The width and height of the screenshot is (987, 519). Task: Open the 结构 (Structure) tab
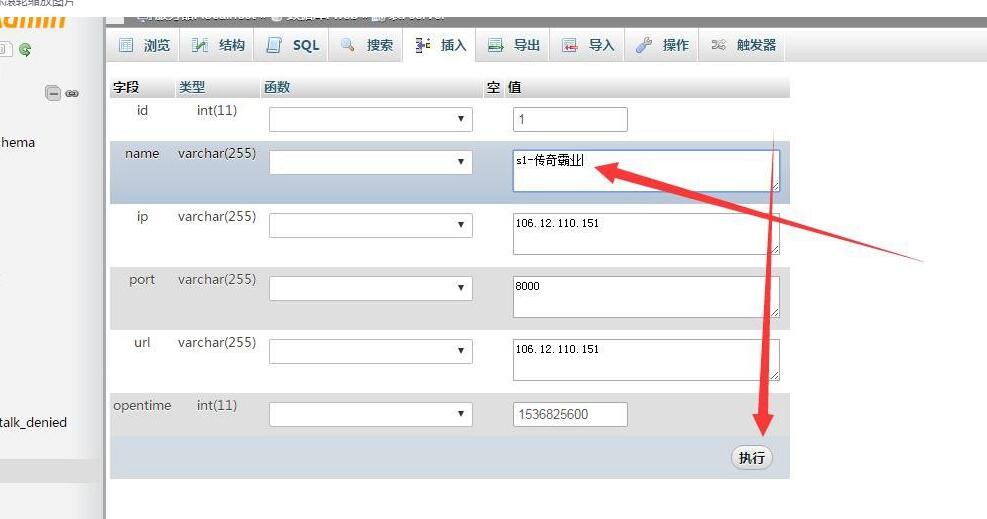pyautogui.click(x=218, y=45)
